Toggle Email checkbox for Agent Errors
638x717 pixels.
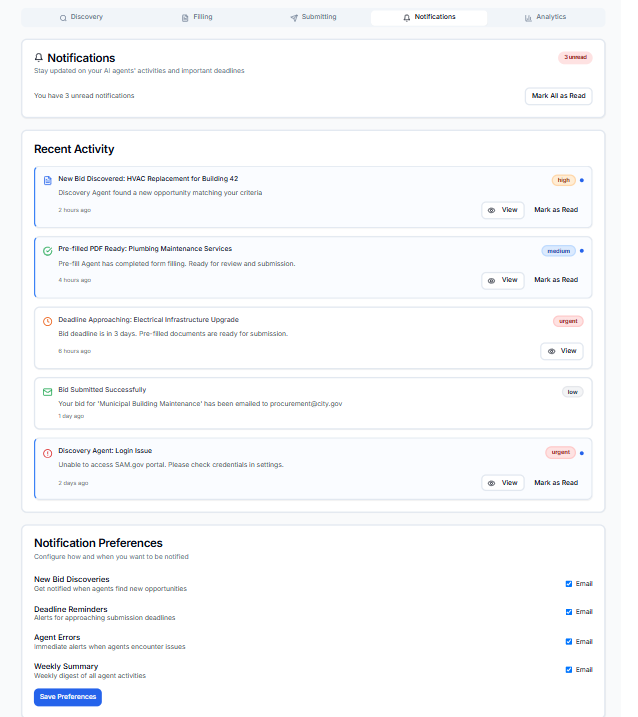point(569,642)
